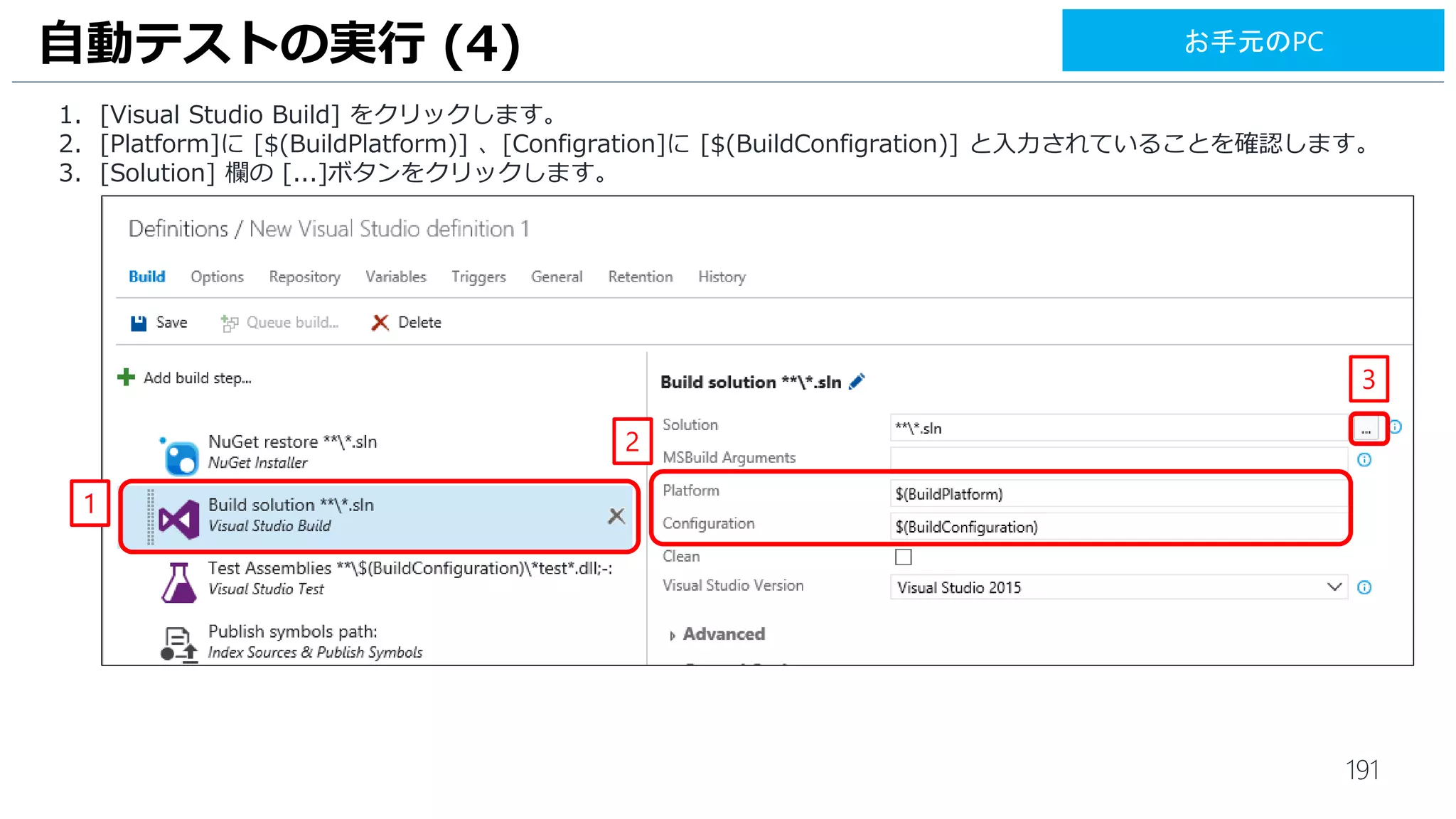Screen dimensions: 1456x819
Task: Click the Definitions breadcrumb link
Action: [x=178, y=229]
